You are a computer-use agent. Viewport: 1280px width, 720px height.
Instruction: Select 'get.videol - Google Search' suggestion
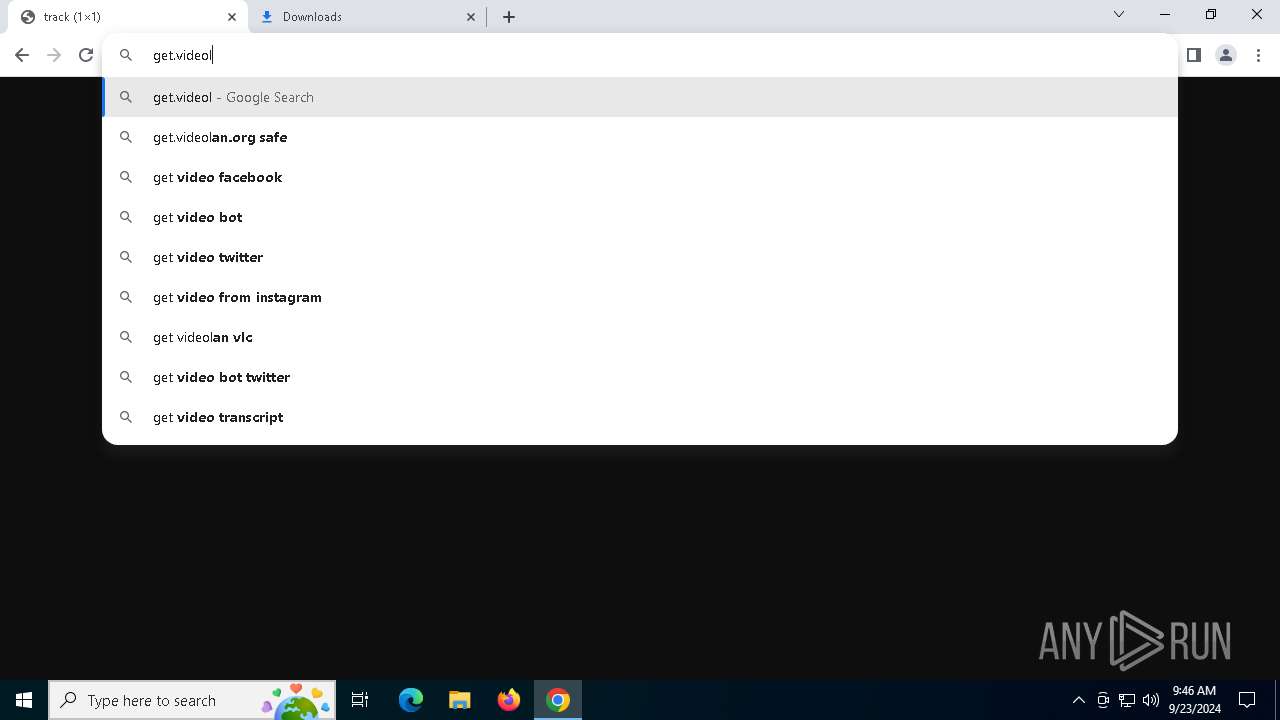tap(640, 97)
